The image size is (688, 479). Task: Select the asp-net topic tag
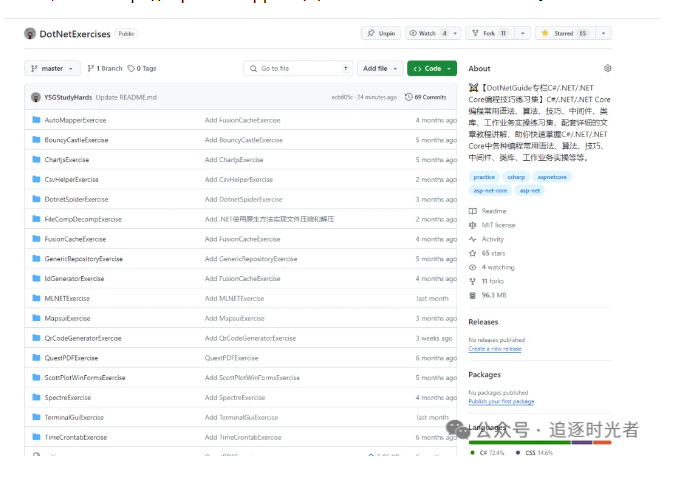[530, 191]
